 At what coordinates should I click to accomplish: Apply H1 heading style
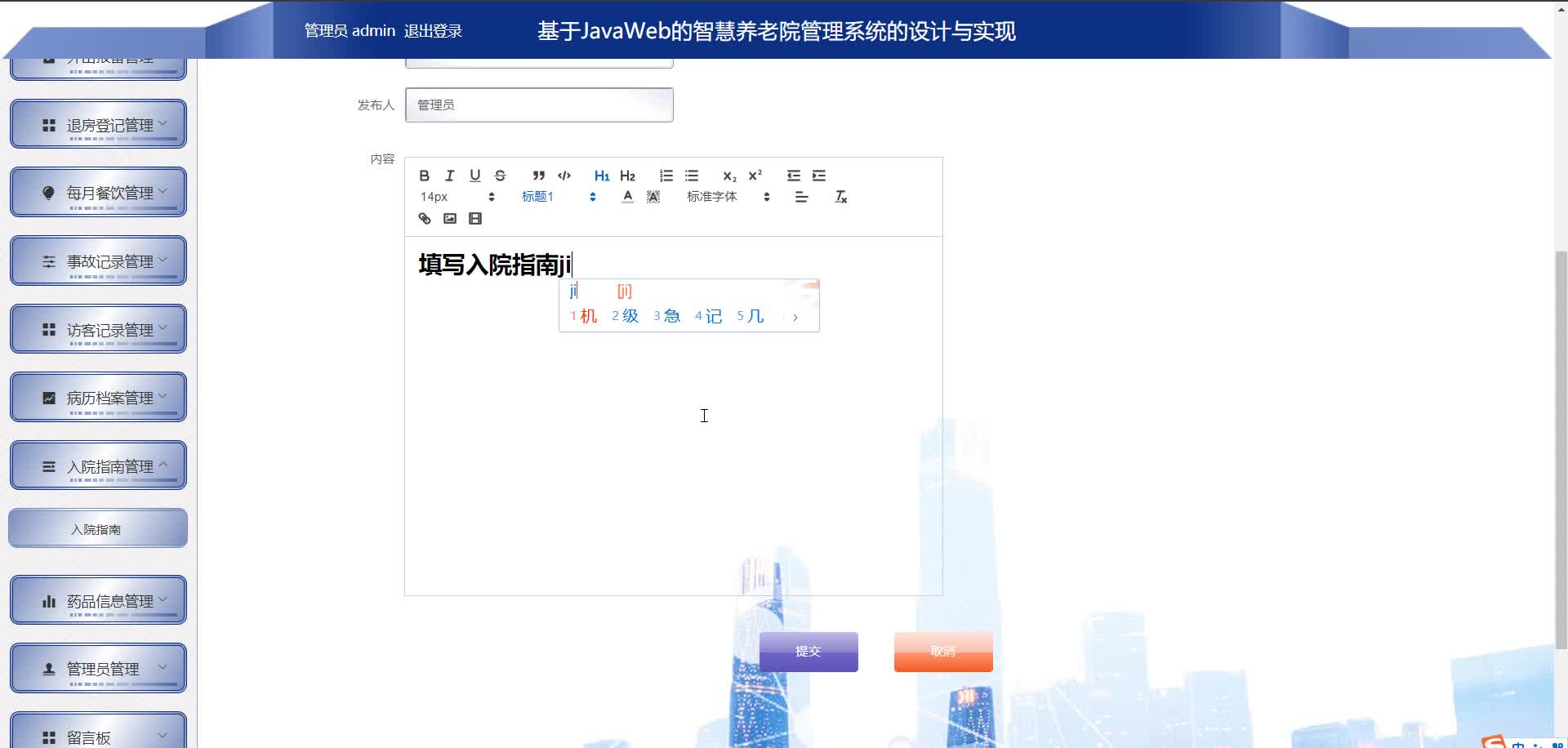pos(602,176)
